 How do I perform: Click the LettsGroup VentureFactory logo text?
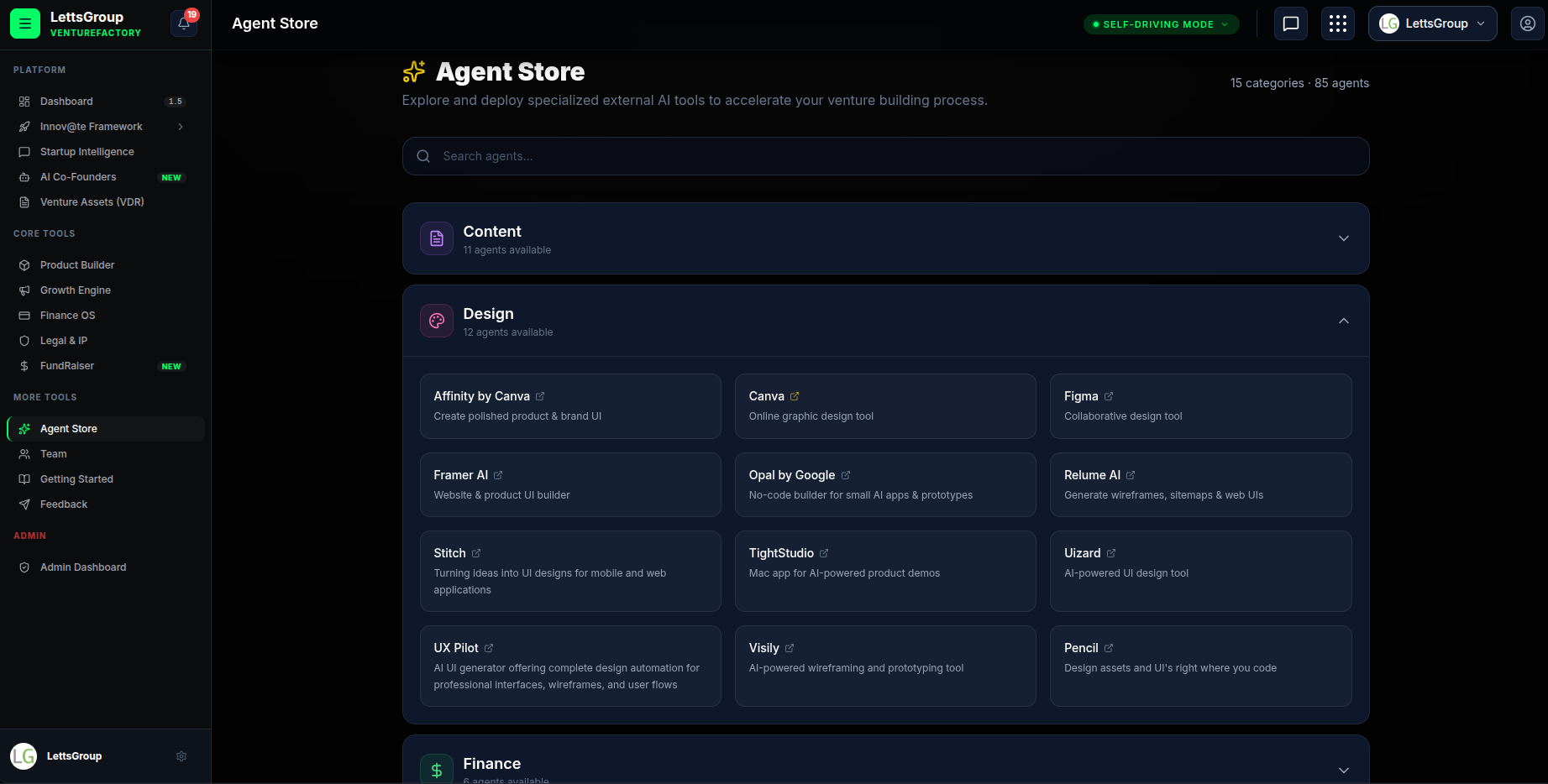click(95, 24)
